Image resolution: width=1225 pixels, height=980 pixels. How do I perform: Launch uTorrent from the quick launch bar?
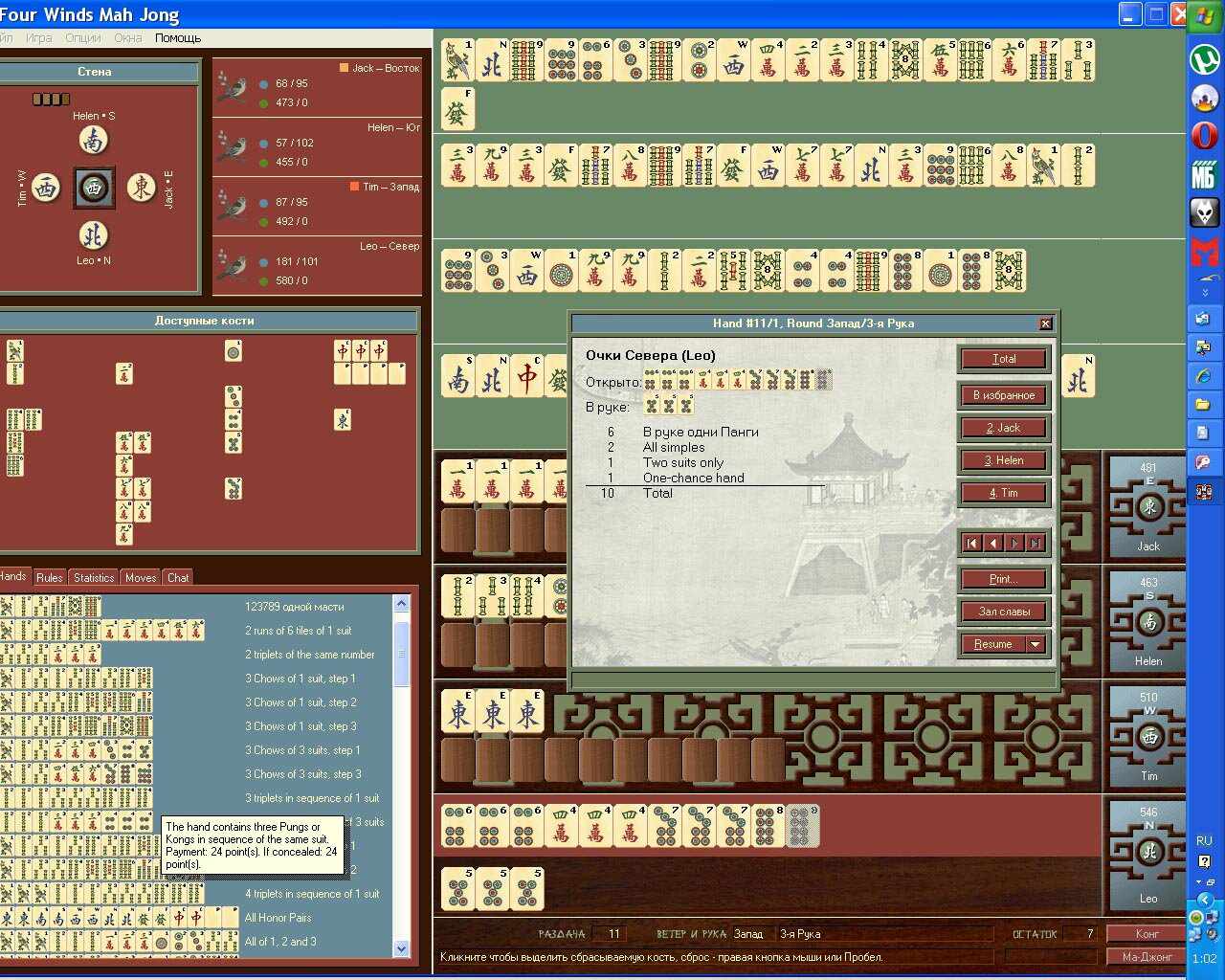(1205, 58)
